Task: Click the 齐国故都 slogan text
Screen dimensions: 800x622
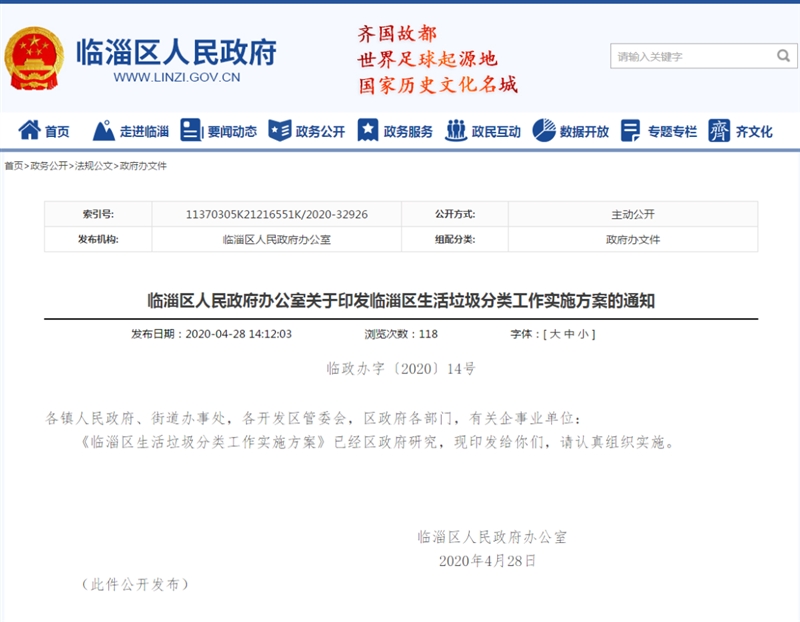Action: (397, 34)
